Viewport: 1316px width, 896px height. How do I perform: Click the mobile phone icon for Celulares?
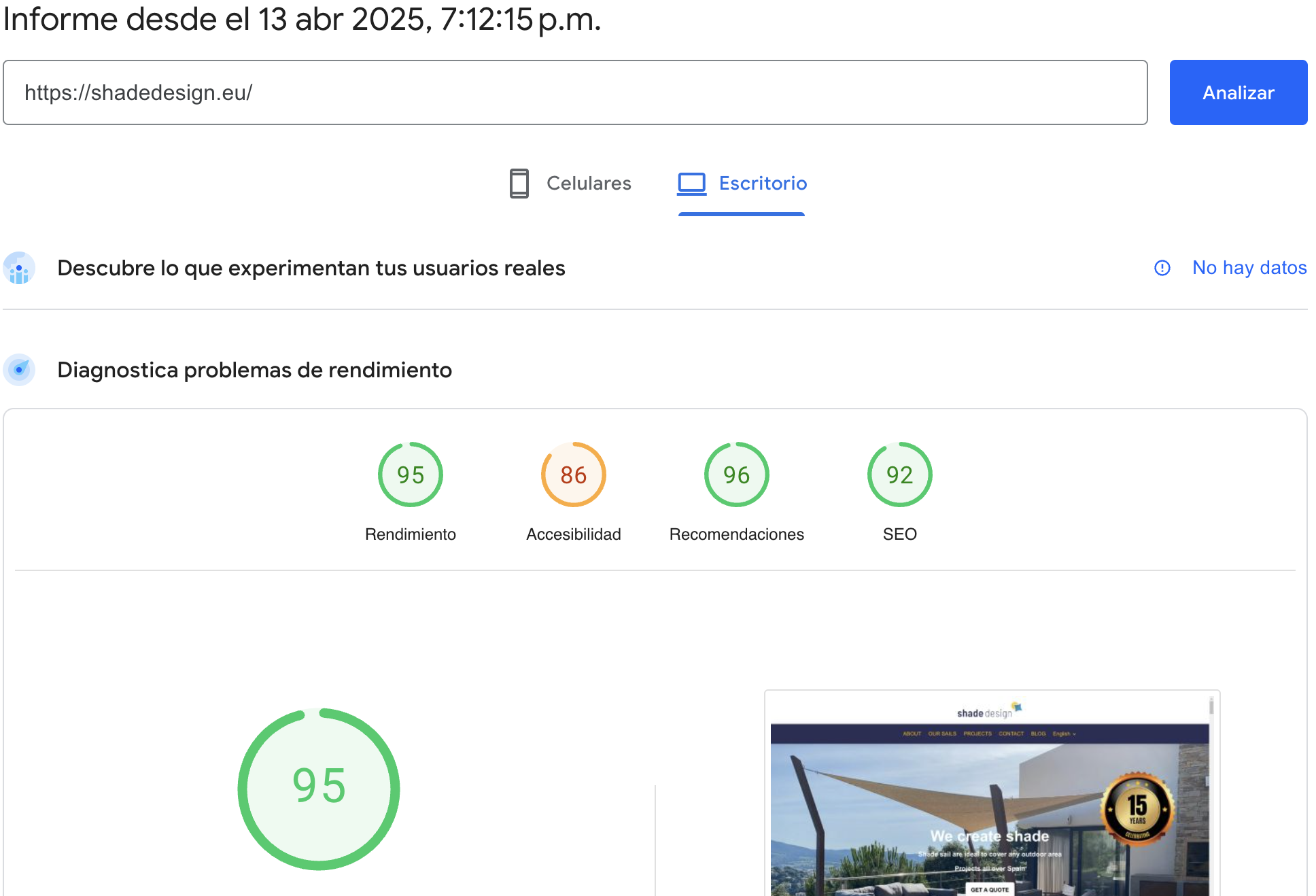[x=519, y=184]
